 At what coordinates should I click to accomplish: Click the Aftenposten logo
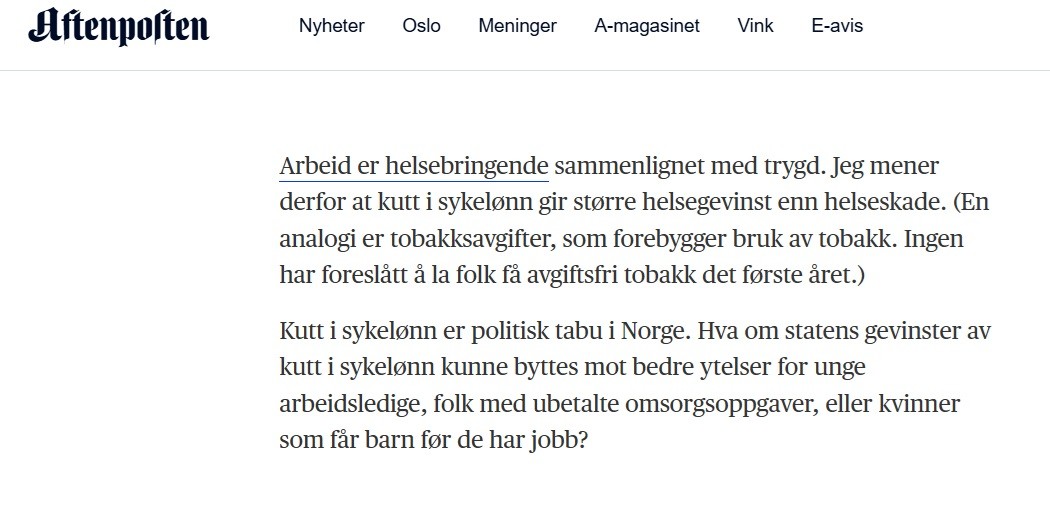coord(119,27)
